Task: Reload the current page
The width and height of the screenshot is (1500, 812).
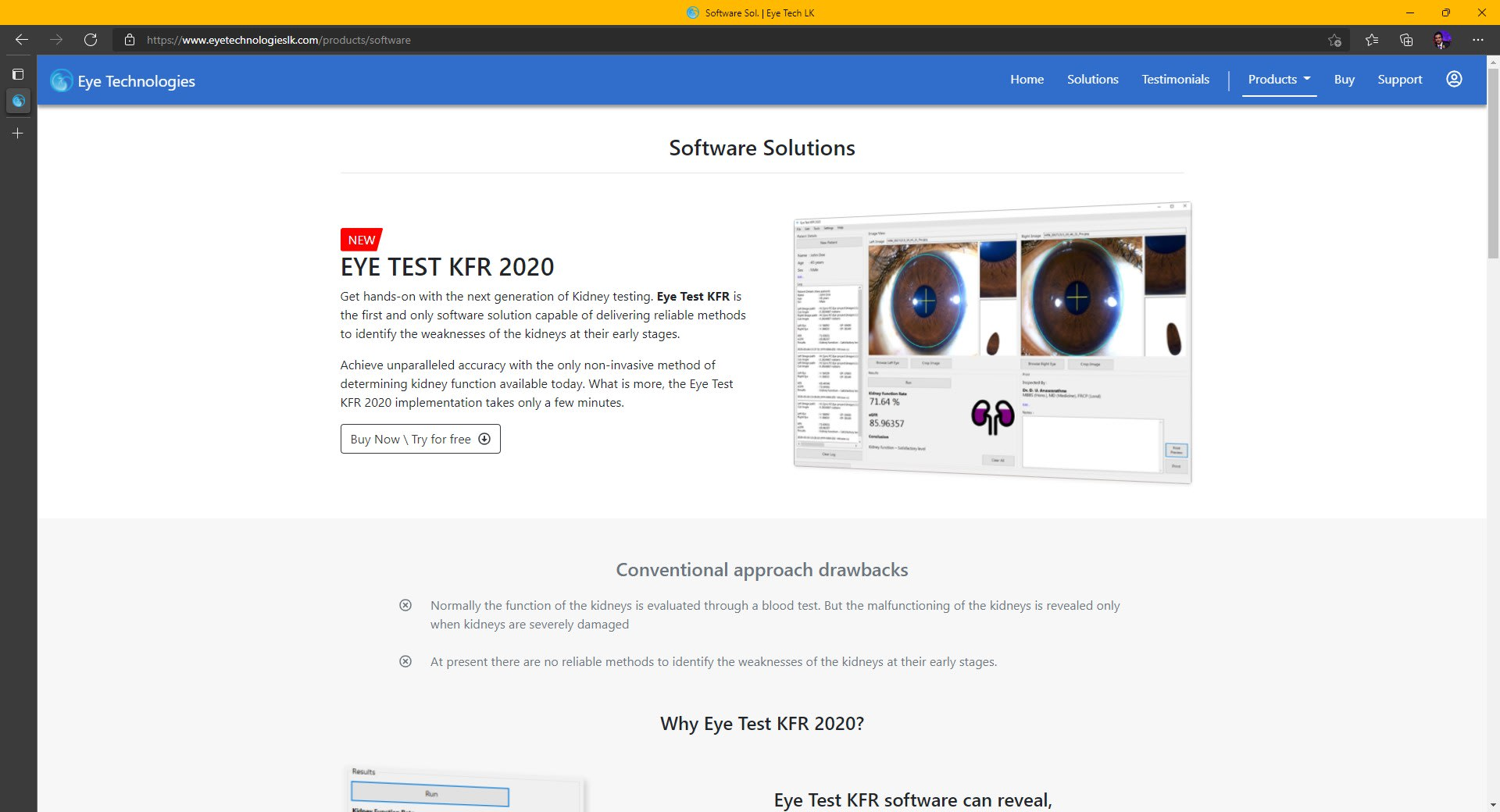Action: point(91,40)
